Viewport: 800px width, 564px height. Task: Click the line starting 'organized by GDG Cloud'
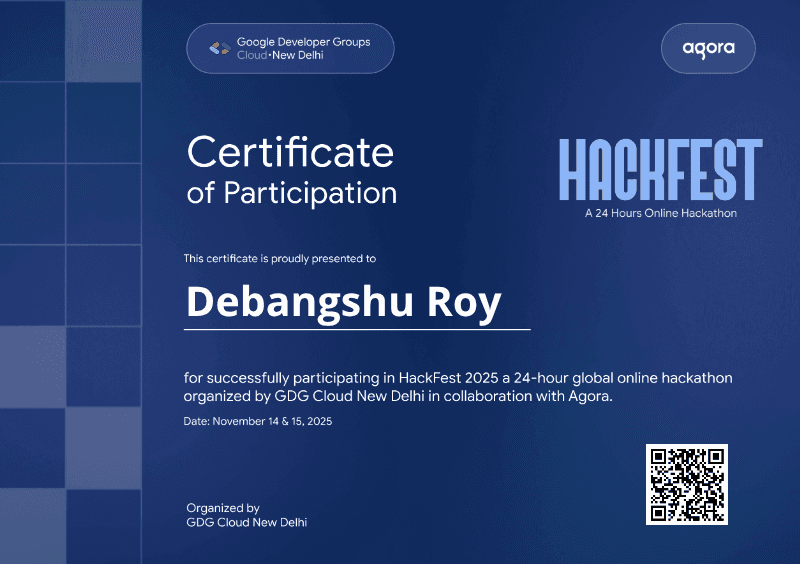tap(398, 397)
